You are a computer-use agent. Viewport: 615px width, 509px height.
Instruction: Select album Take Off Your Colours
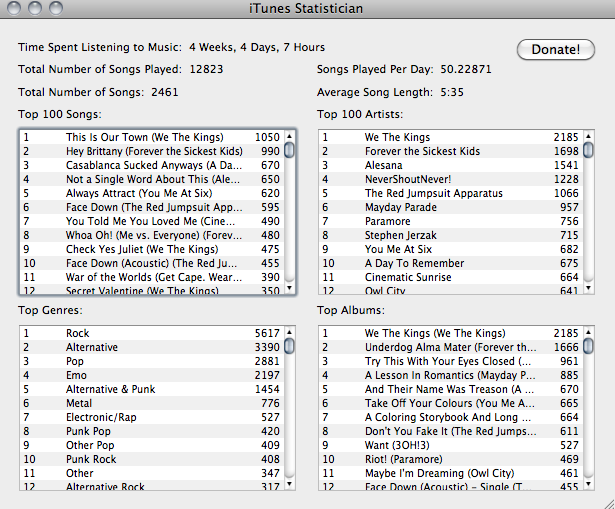point(451,404)
